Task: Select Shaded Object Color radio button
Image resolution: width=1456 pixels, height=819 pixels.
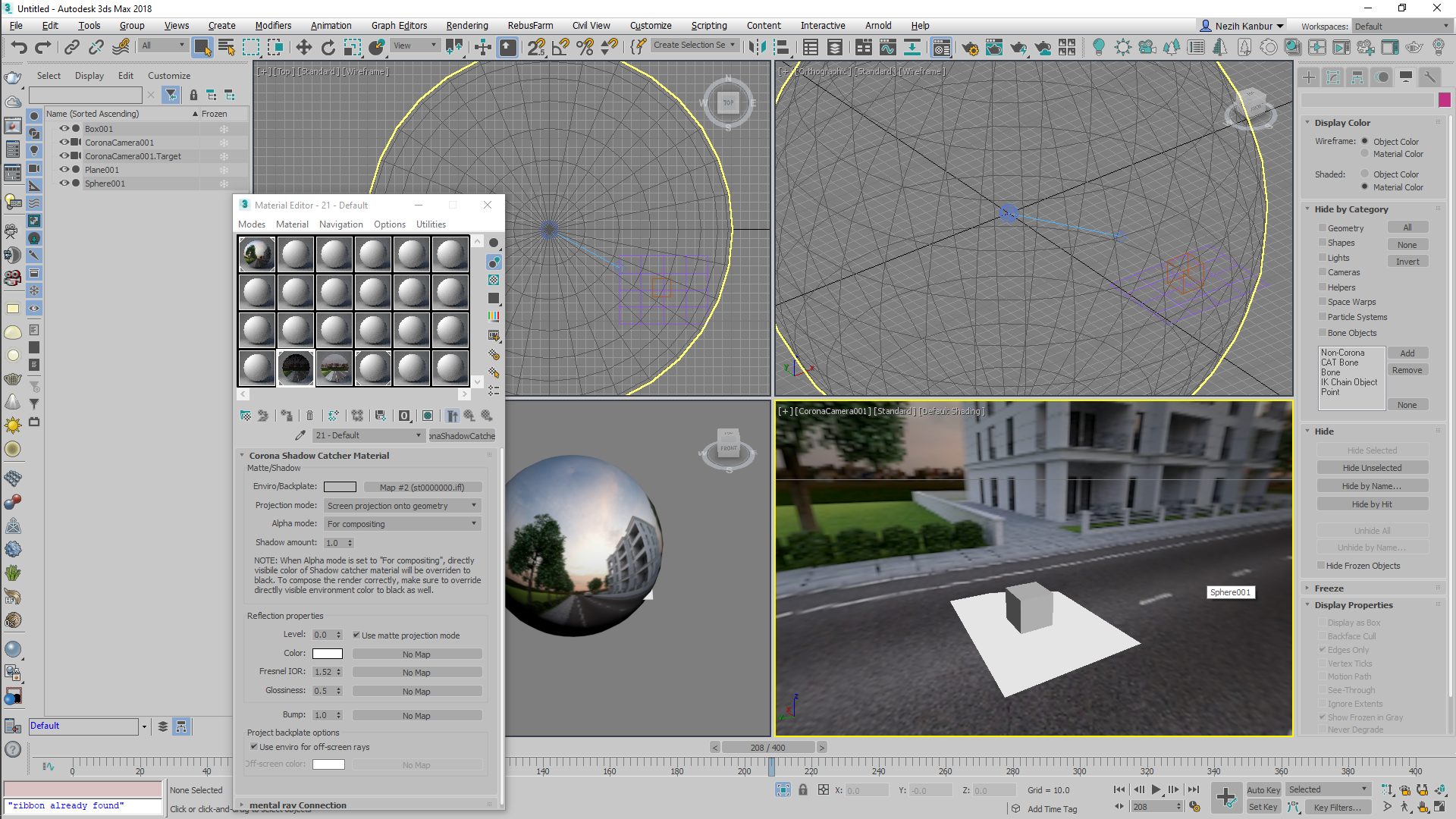Action: [x=1364, y=174]
